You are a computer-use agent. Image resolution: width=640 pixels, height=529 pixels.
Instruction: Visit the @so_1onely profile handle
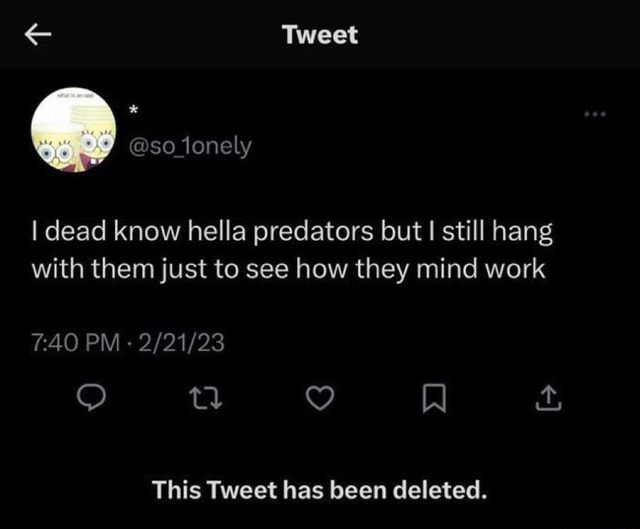189,147
